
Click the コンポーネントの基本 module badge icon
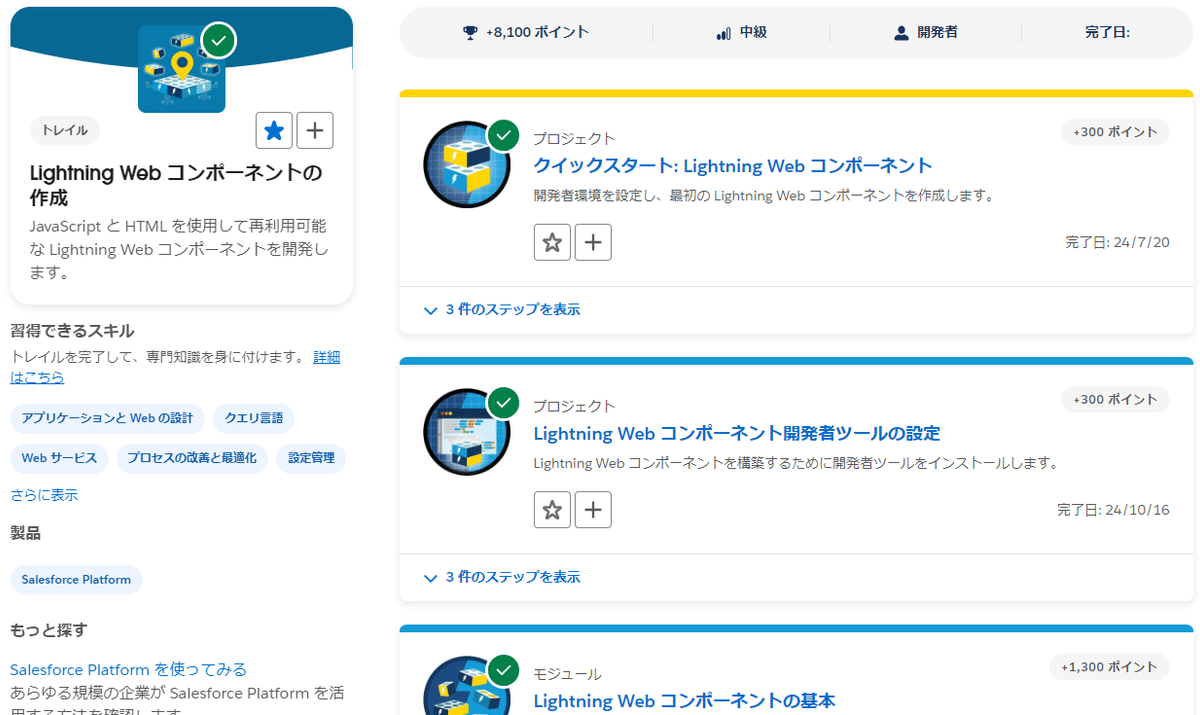[467, 688]
